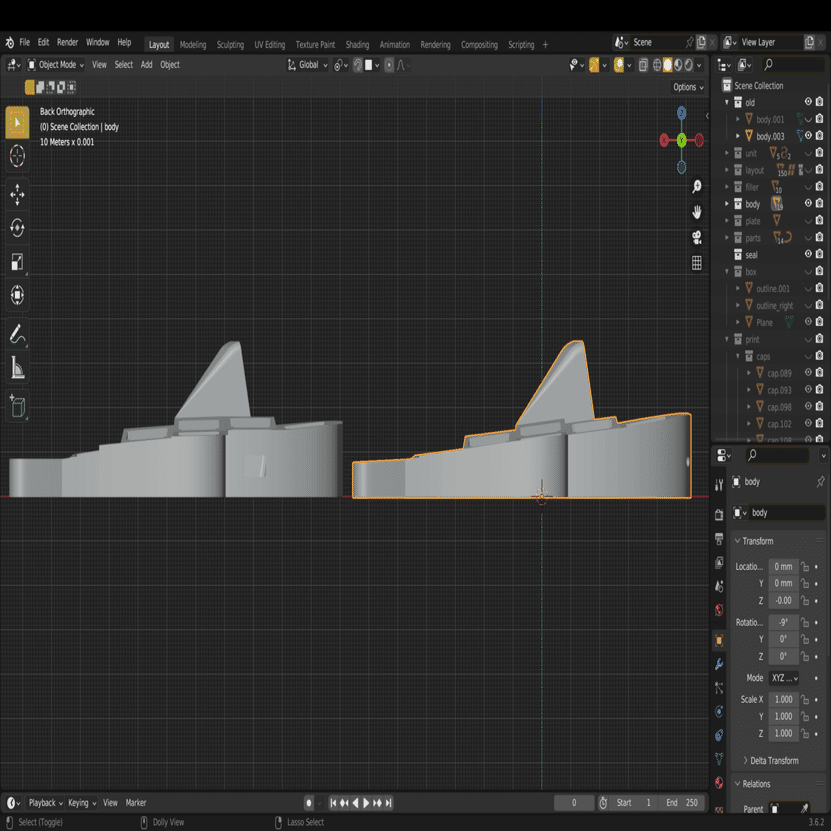Open Playback dropdown in timeline
831x831 pixels.
(x=45, y=803)
